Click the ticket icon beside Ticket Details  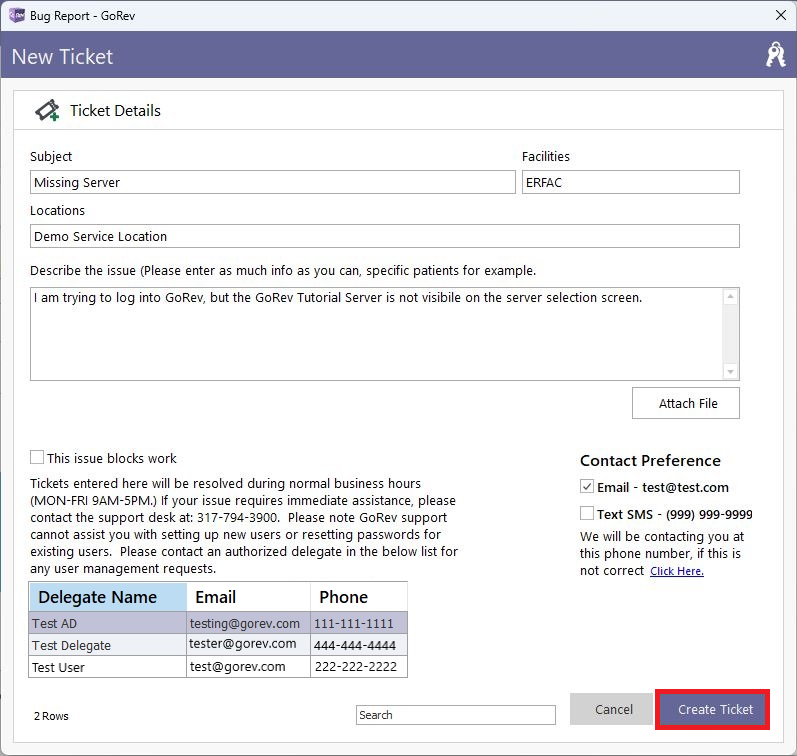click(47, 110)
